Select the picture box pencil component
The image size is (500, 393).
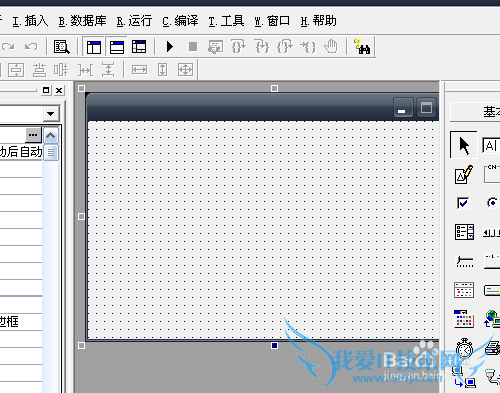point(464,174)
